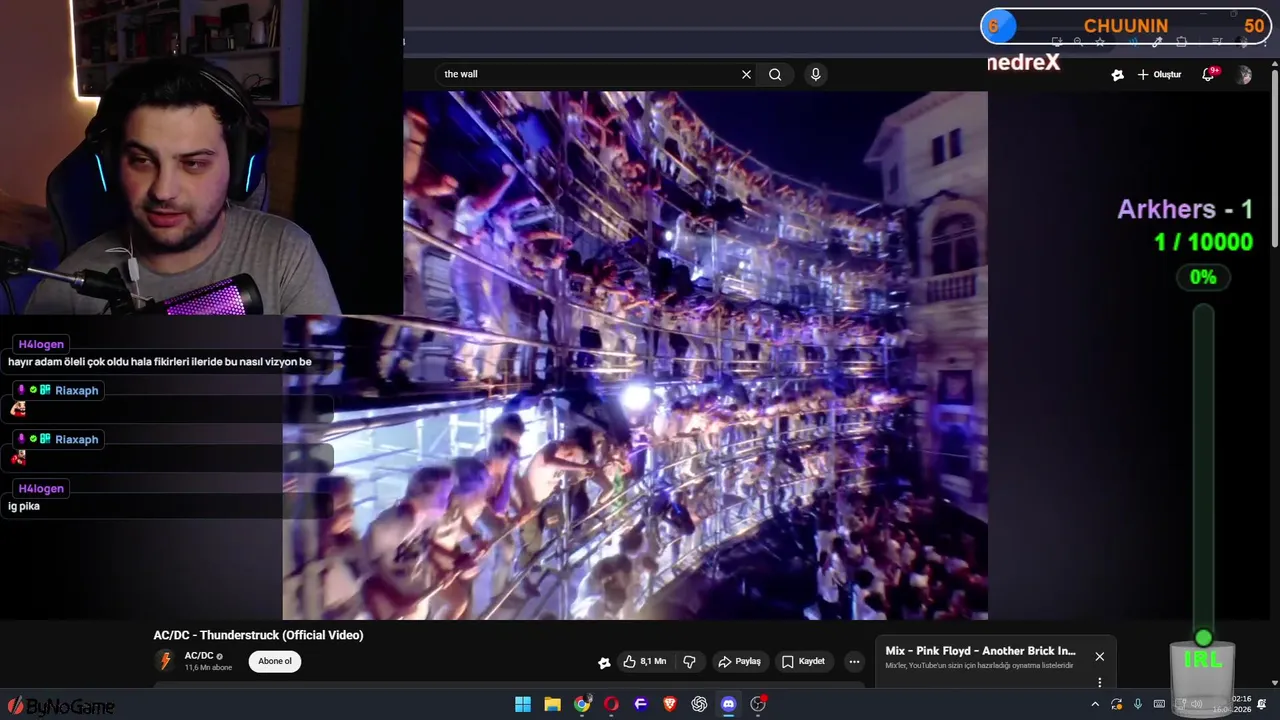Click the video title AC/DC - Thunderstruck
The width and height of the screenshot is (1280, 720).
(258, 635)
